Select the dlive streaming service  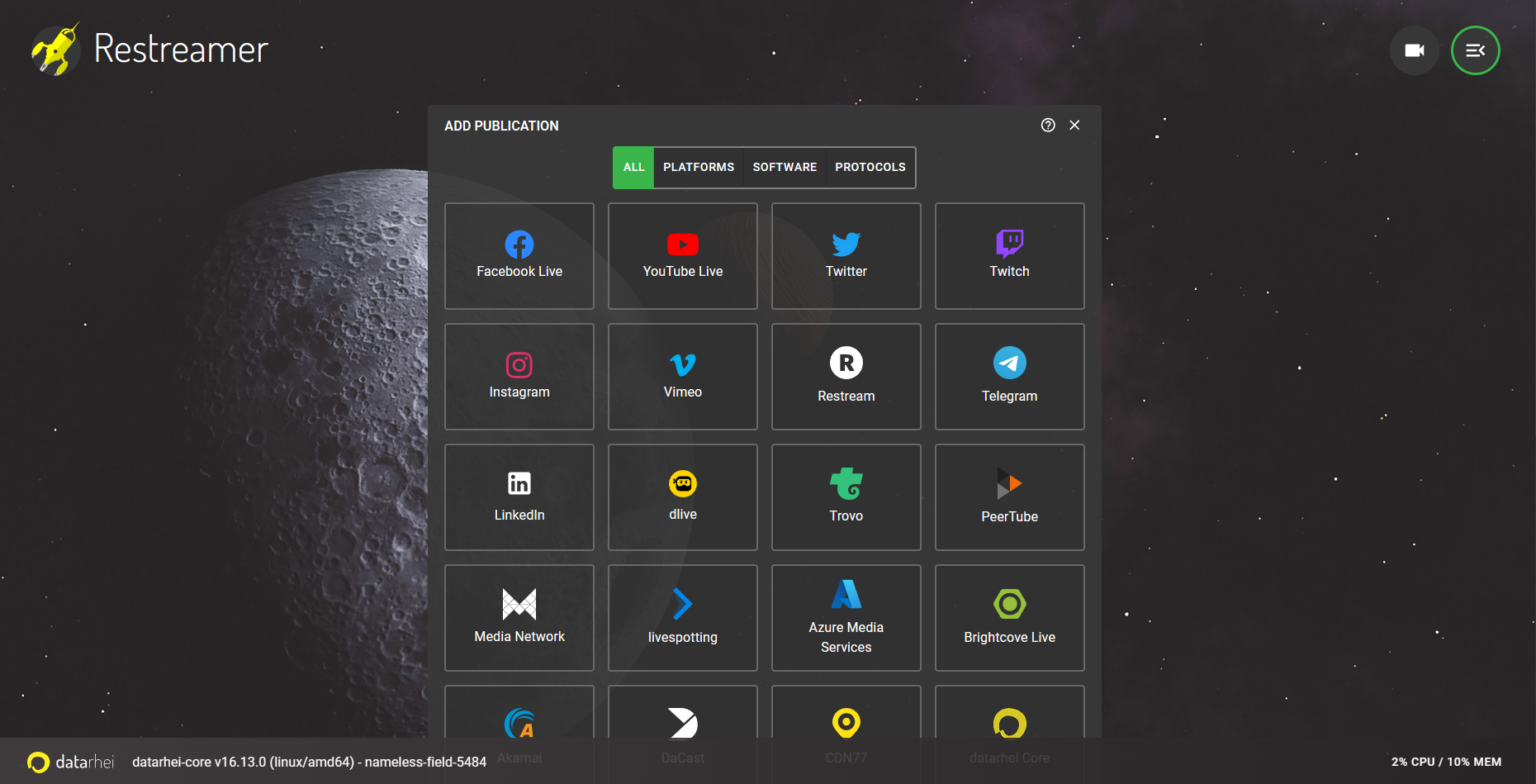682,497
